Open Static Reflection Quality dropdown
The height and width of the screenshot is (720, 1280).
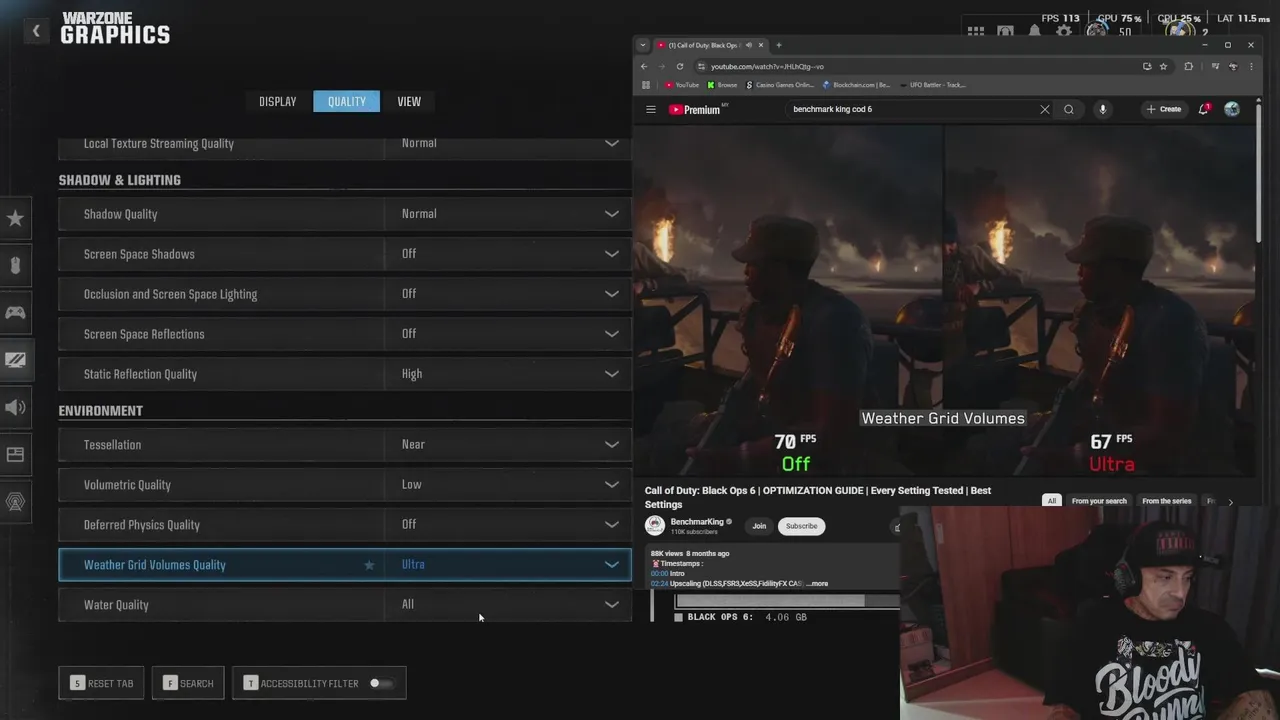[x=611, y=374]
